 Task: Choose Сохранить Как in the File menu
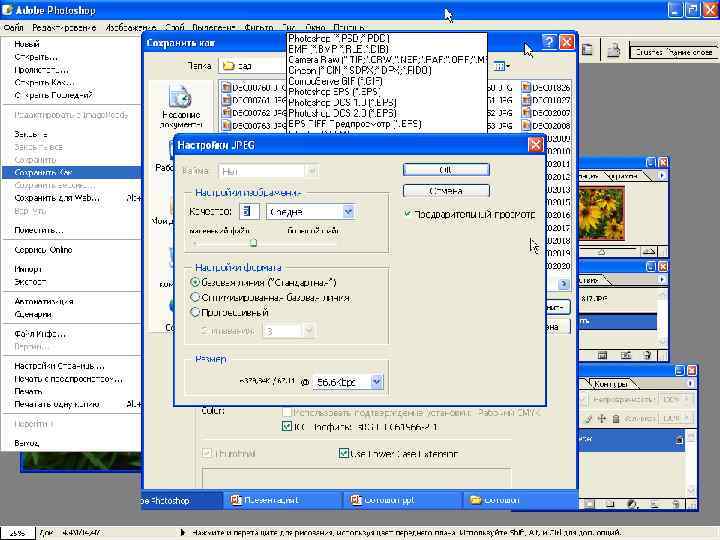click(71, 172)
